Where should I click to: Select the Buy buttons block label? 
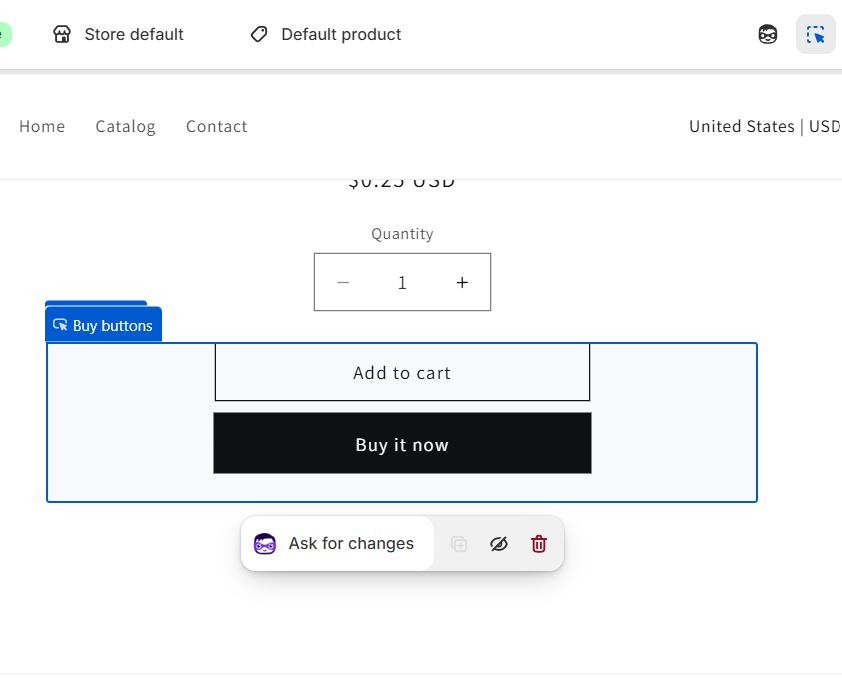click(104, 325)
